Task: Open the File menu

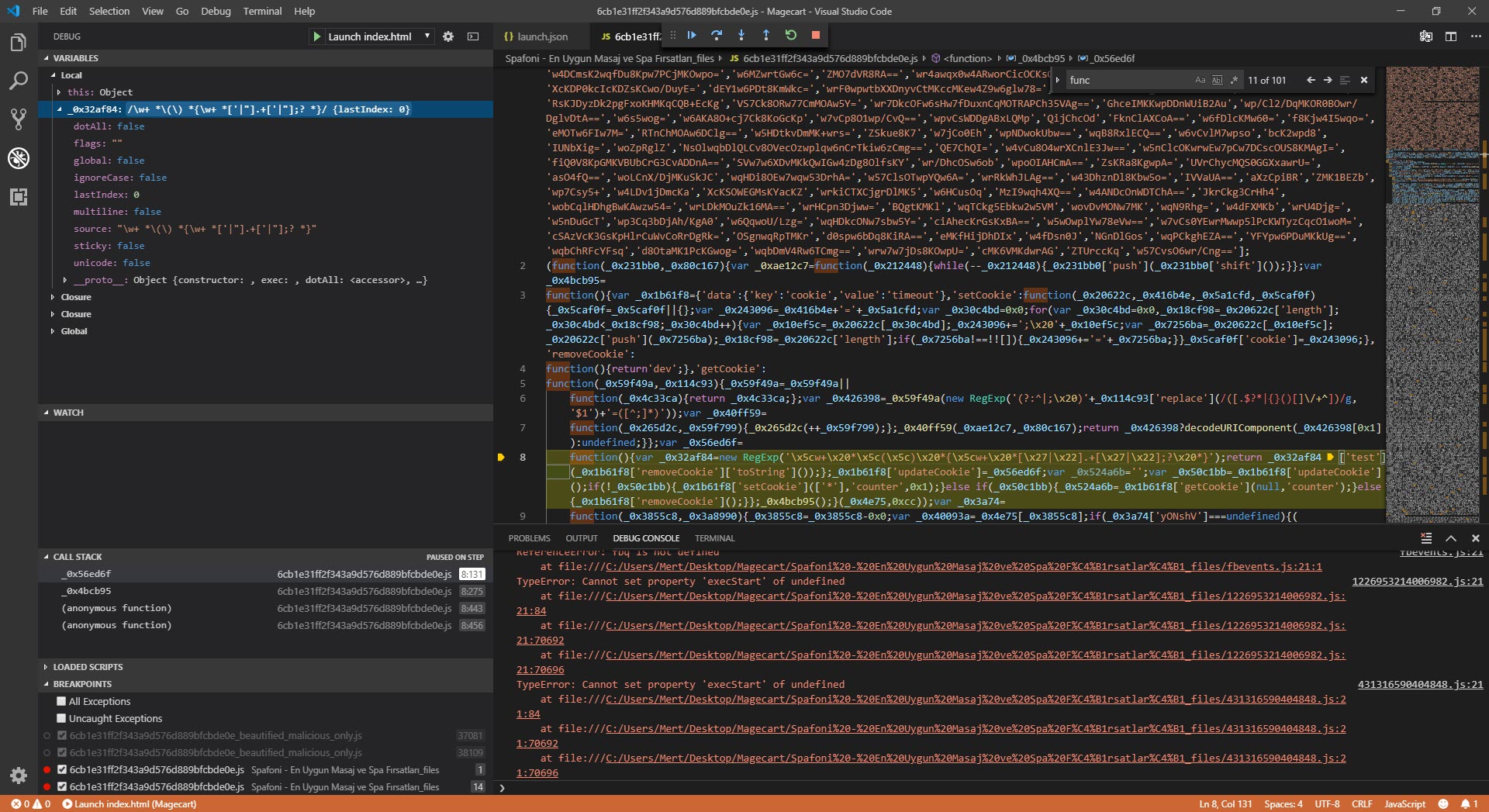Action: coord(40,11)
